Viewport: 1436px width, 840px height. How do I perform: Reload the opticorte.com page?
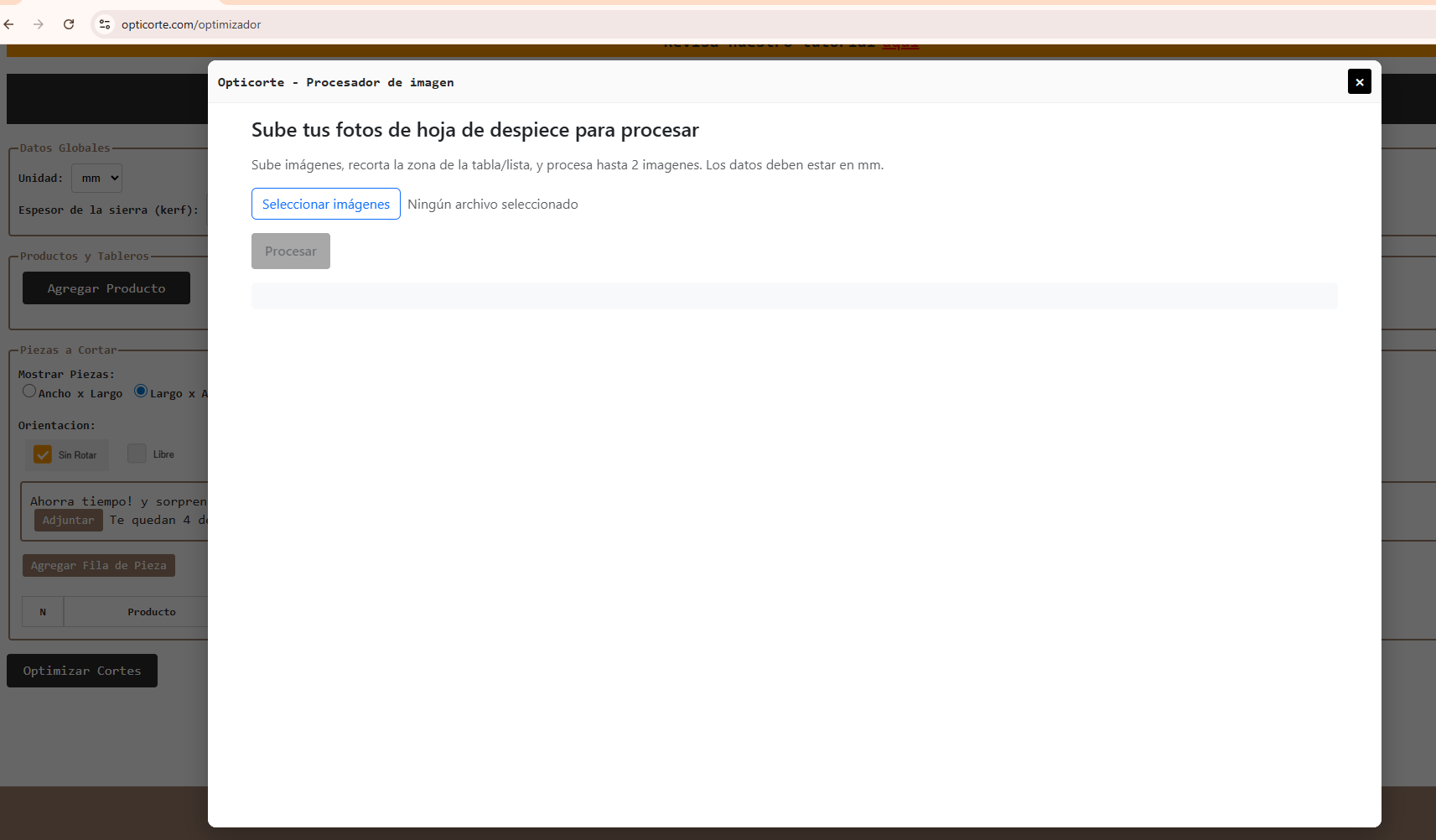tap(70, 24)
